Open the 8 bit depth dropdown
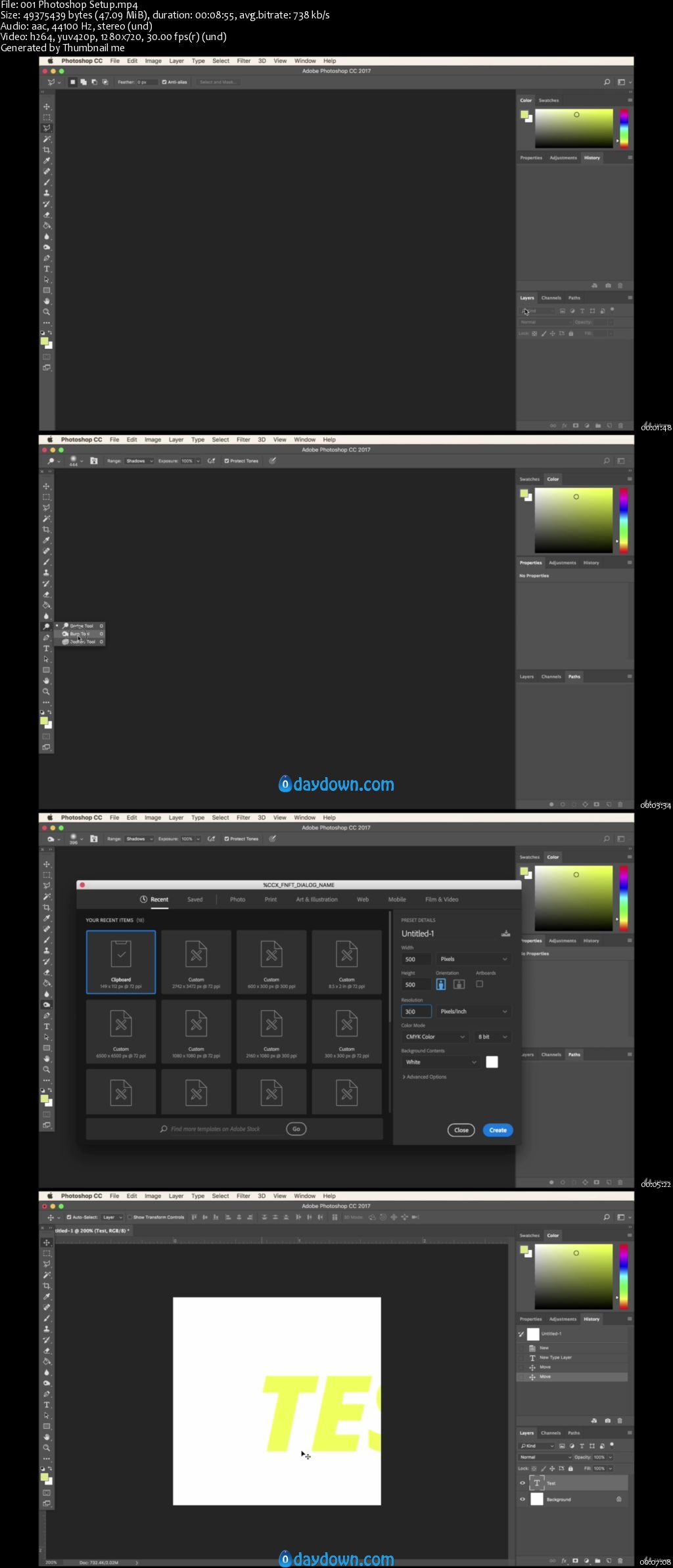Viewport: 673px width, 1568px height. click(493, 1037)
